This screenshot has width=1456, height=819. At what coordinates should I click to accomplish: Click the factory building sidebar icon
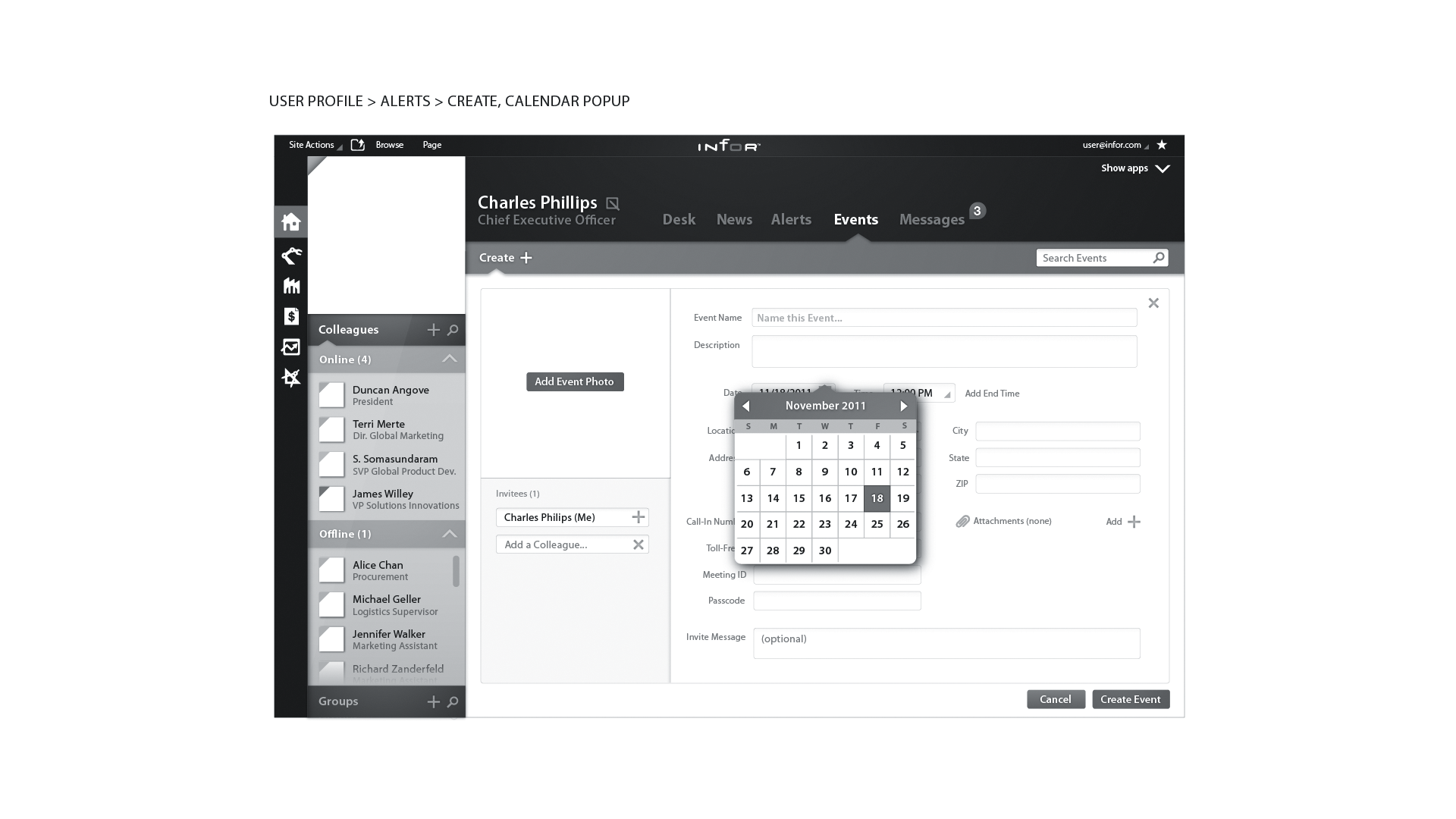[291, 286]
